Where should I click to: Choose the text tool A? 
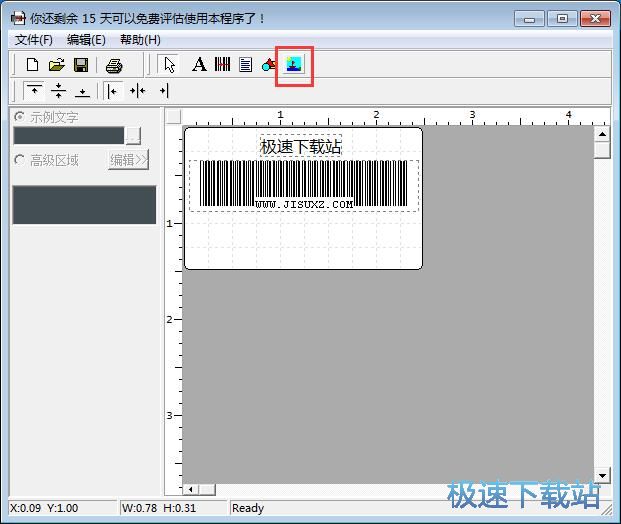(x=199, y=65)
